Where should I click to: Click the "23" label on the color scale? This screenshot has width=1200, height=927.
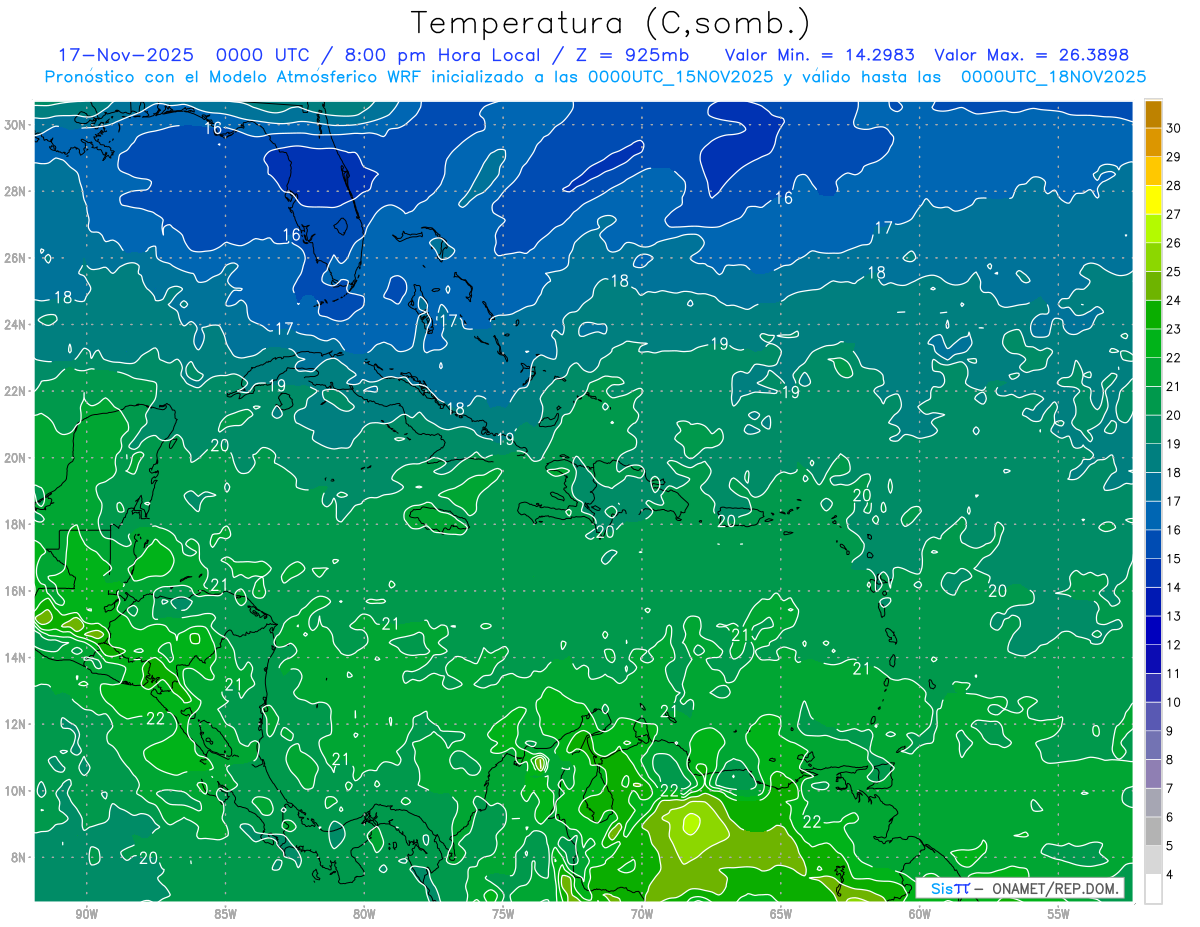pyautogui.click(x=1173, y=329)
